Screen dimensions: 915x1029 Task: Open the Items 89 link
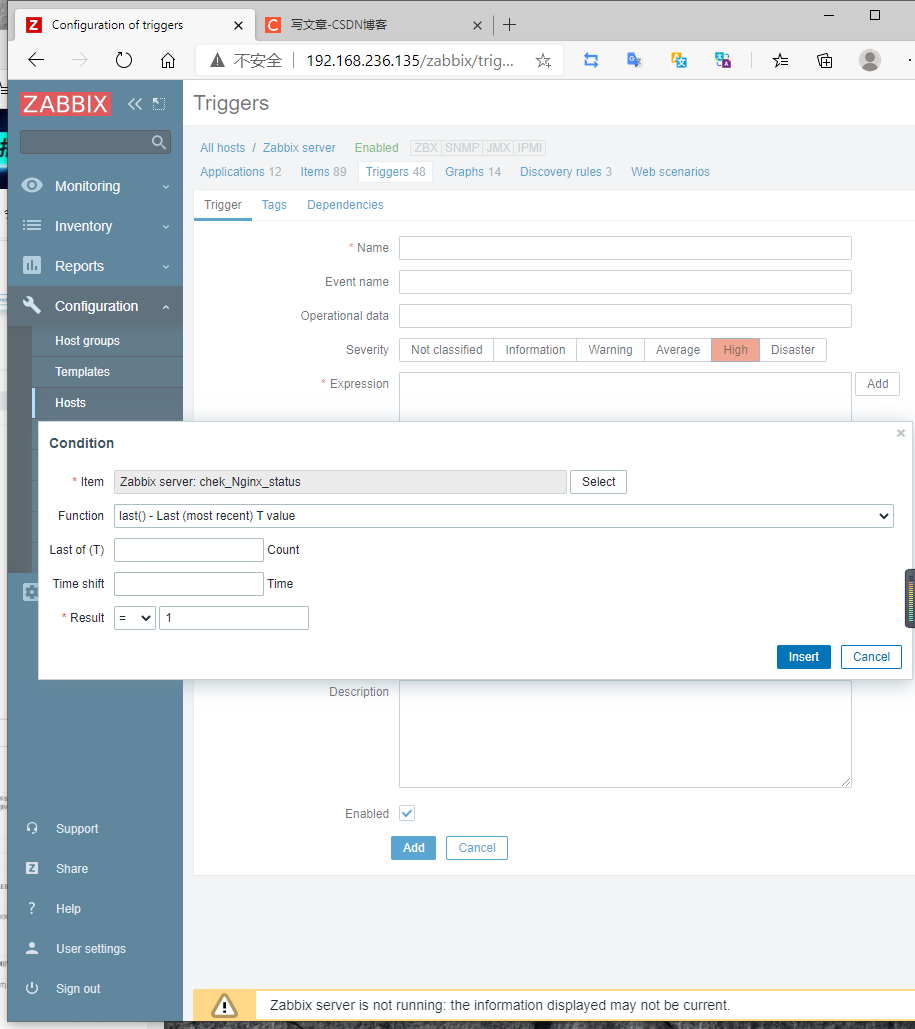pyautogui.click(x=323, y=172)
